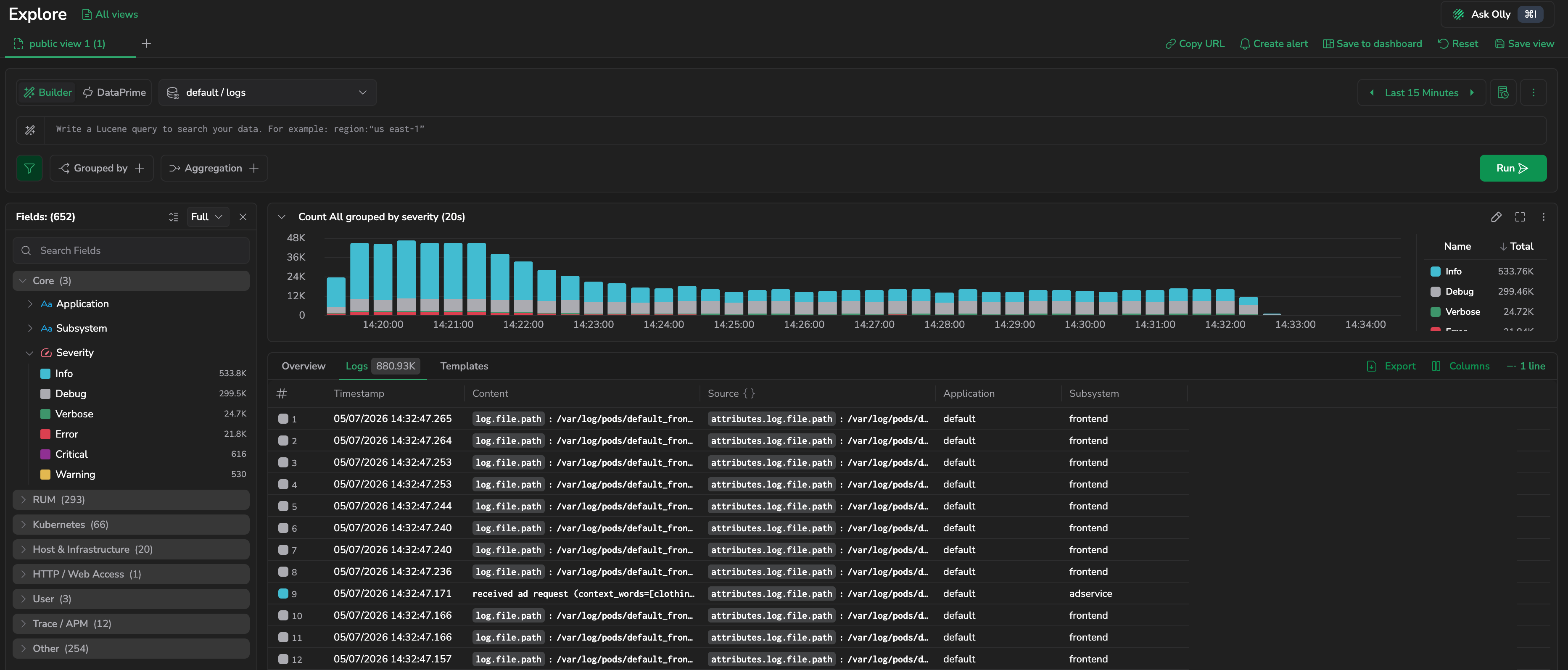
Task: Expand Host & Infrastructure fields group
Action: coord(131,549)
